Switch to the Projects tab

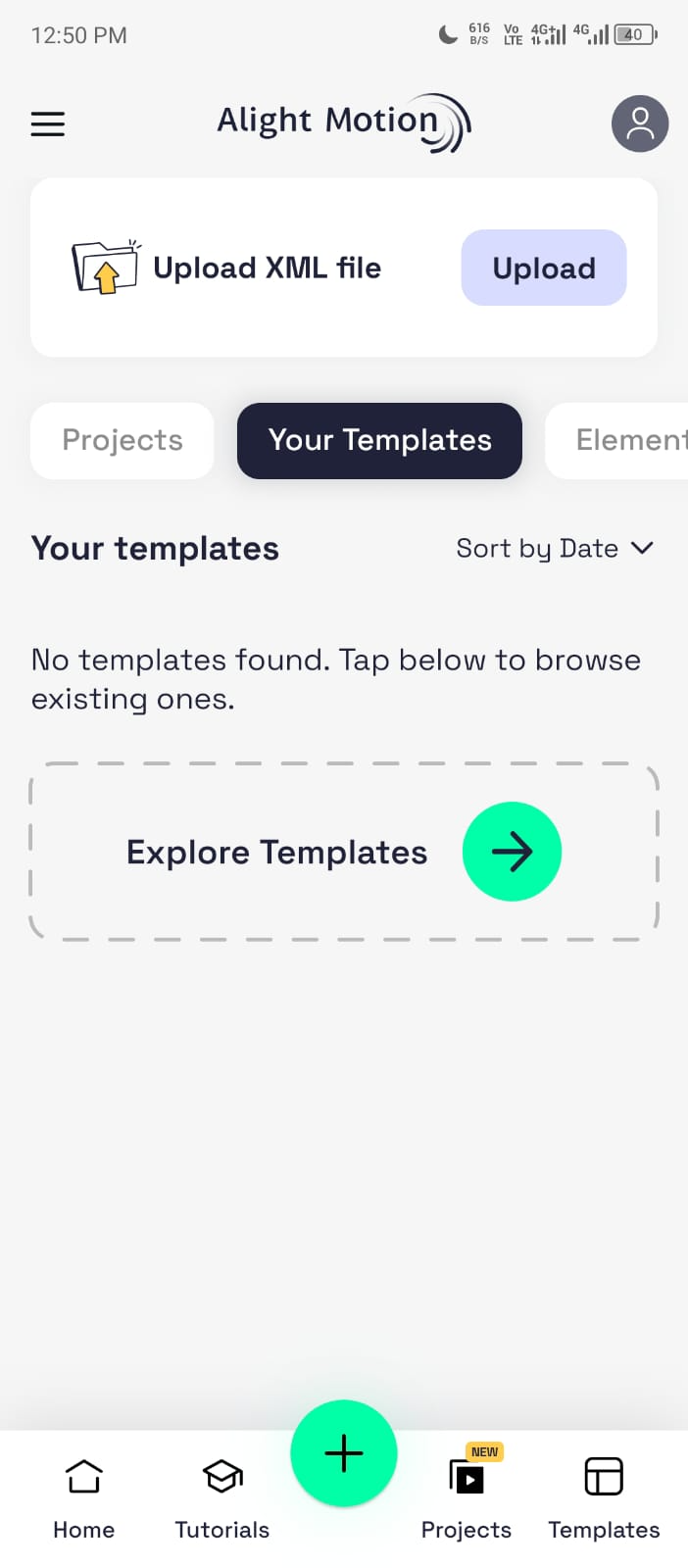[x=123, y=441]
